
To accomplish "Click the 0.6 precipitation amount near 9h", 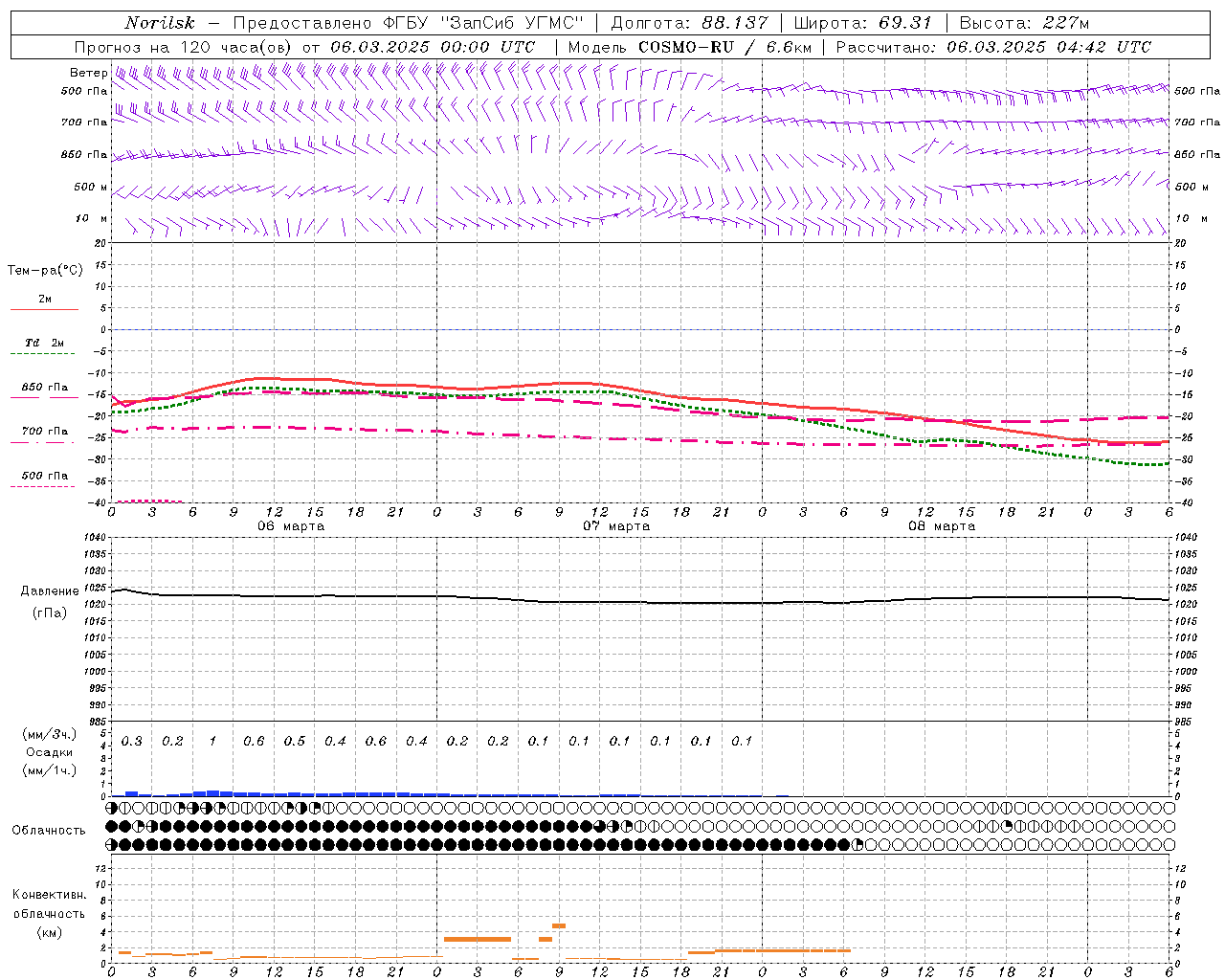I will 254,741.
